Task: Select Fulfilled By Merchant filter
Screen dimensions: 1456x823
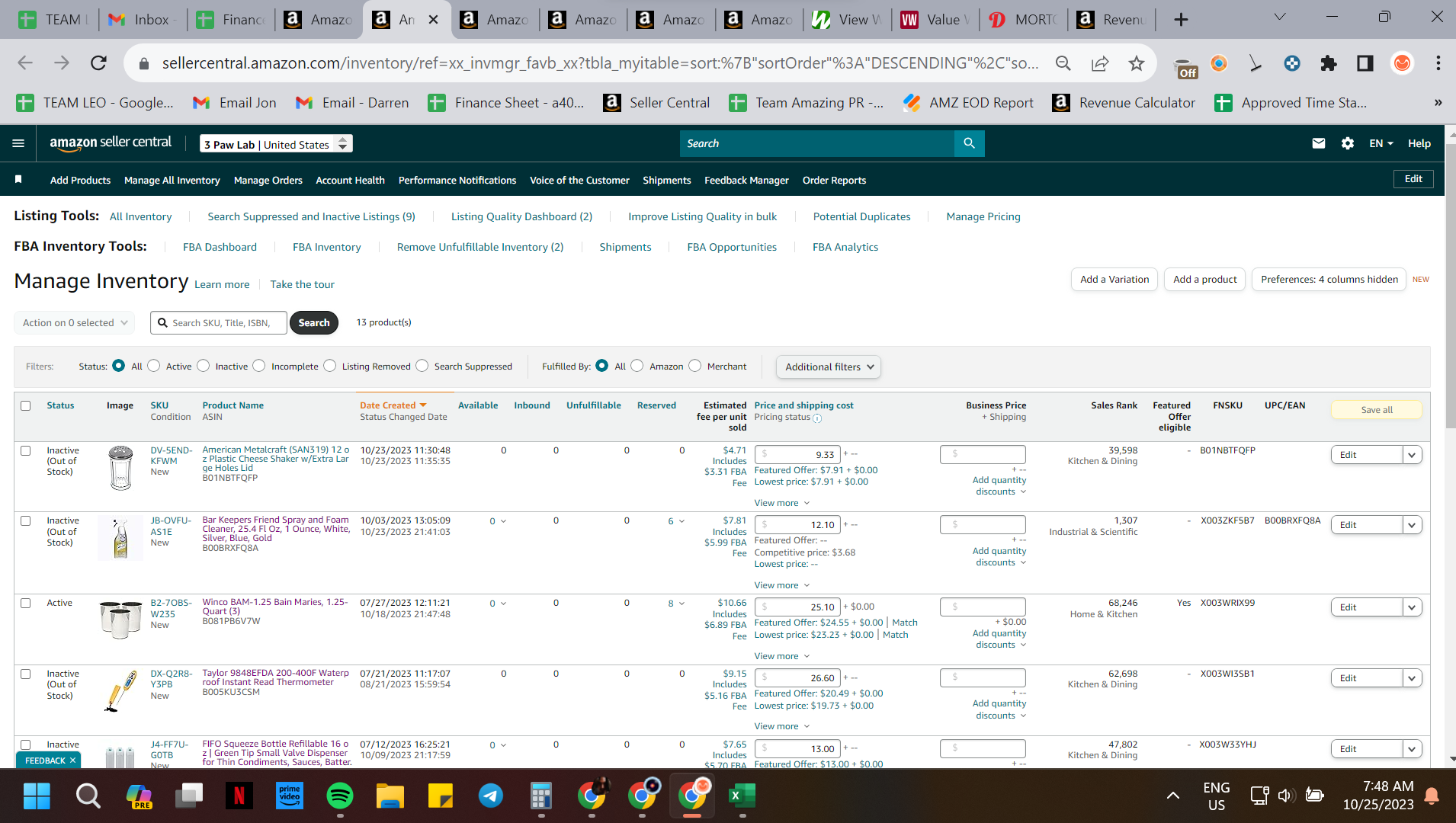Action: (x=695, y=366)
